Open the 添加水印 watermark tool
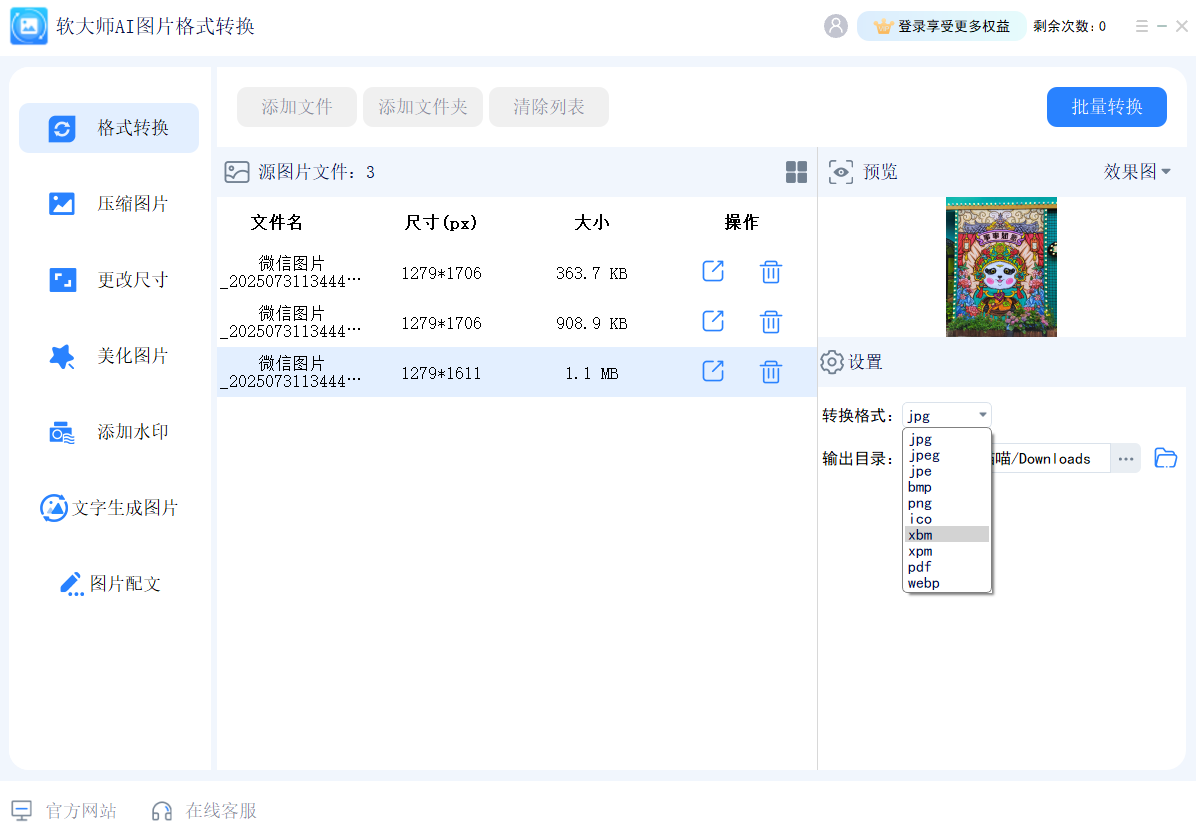This screenshot has width=1196, height=839. coord(108,432)
